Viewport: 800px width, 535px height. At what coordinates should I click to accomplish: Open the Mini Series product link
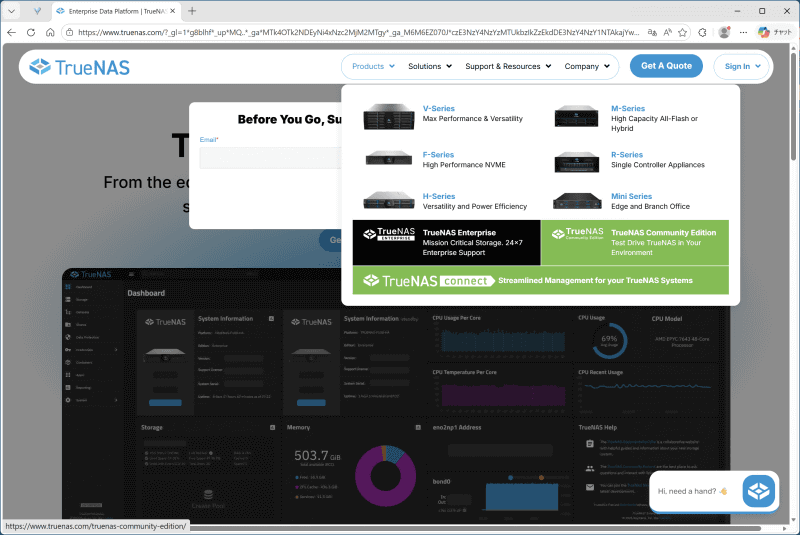pyautogui.click(x=631, y=196)
